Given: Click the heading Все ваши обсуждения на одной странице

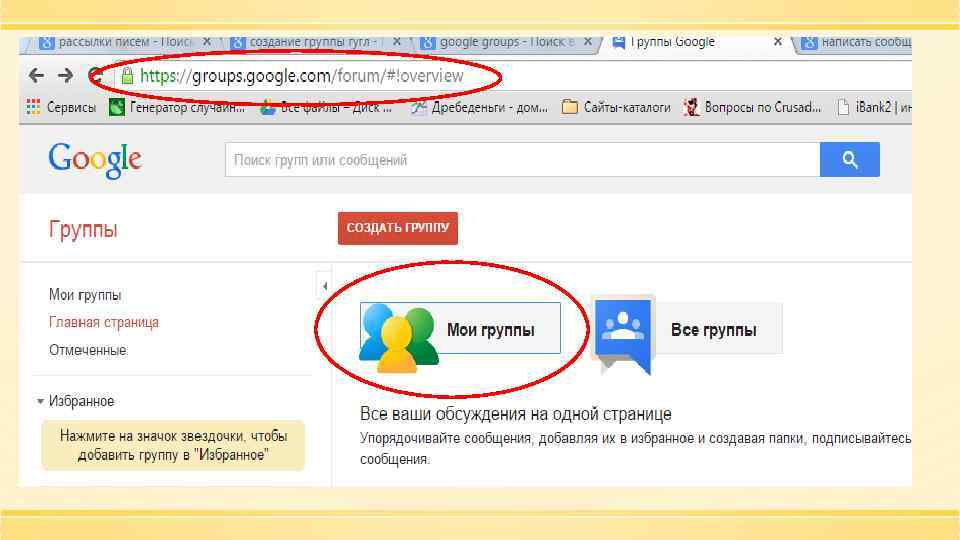Looking at the screenshot, I should pyautogui.click(x=516, y=414).
